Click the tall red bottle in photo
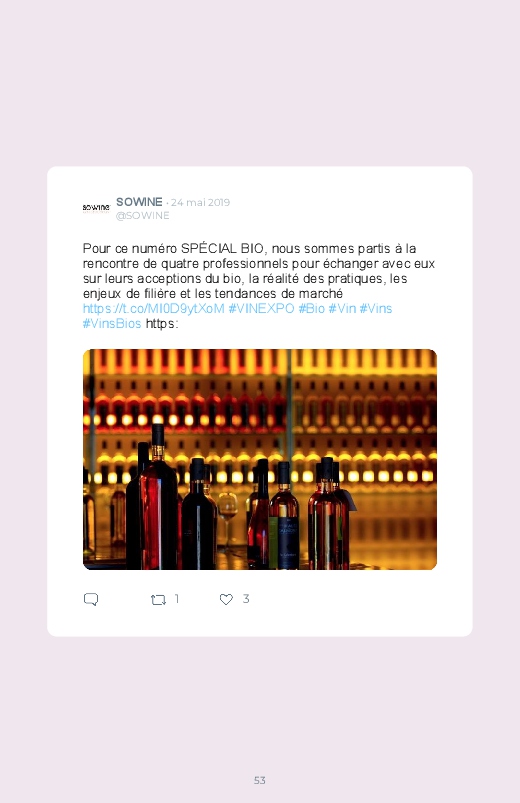 (x=158, y=499)
